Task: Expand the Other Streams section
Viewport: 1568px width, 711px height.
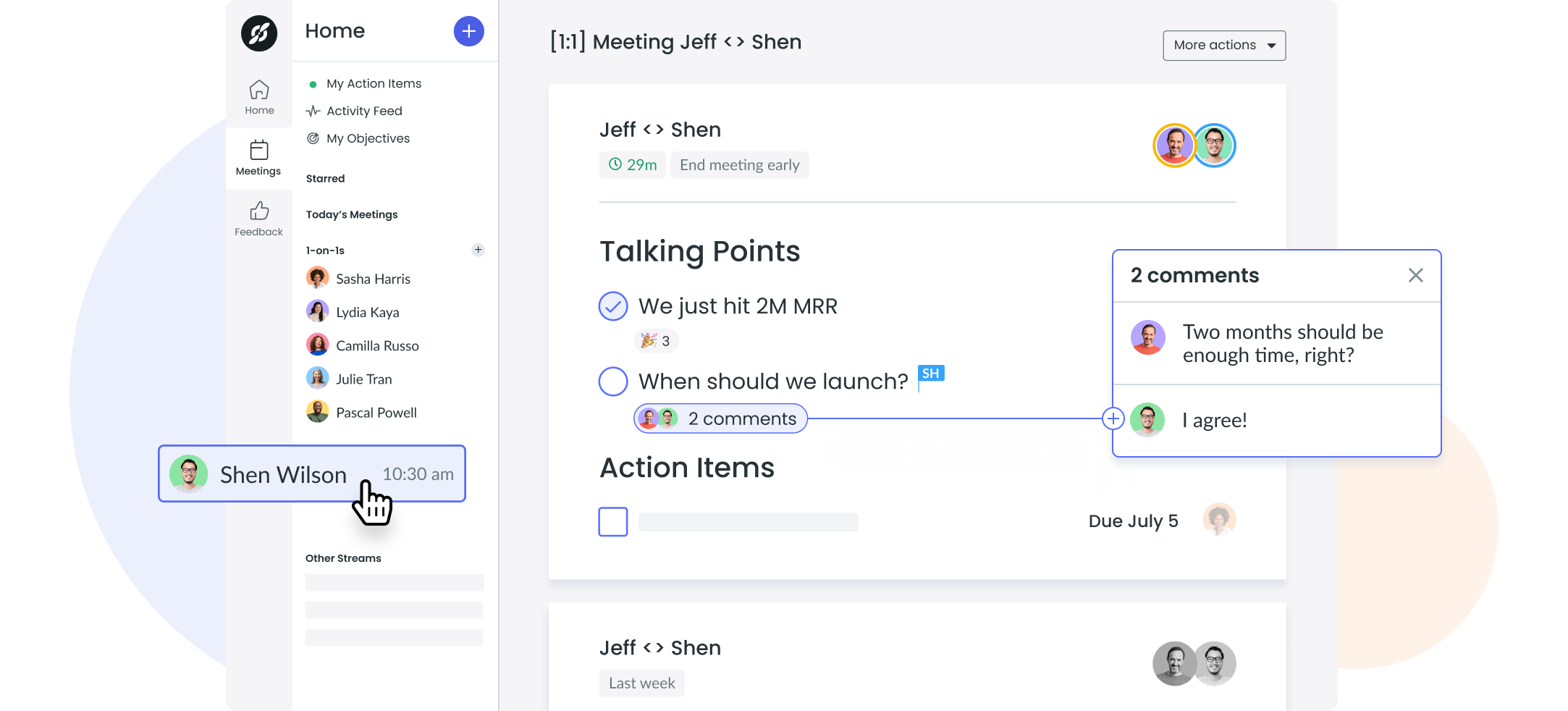Action: (343, 558)
